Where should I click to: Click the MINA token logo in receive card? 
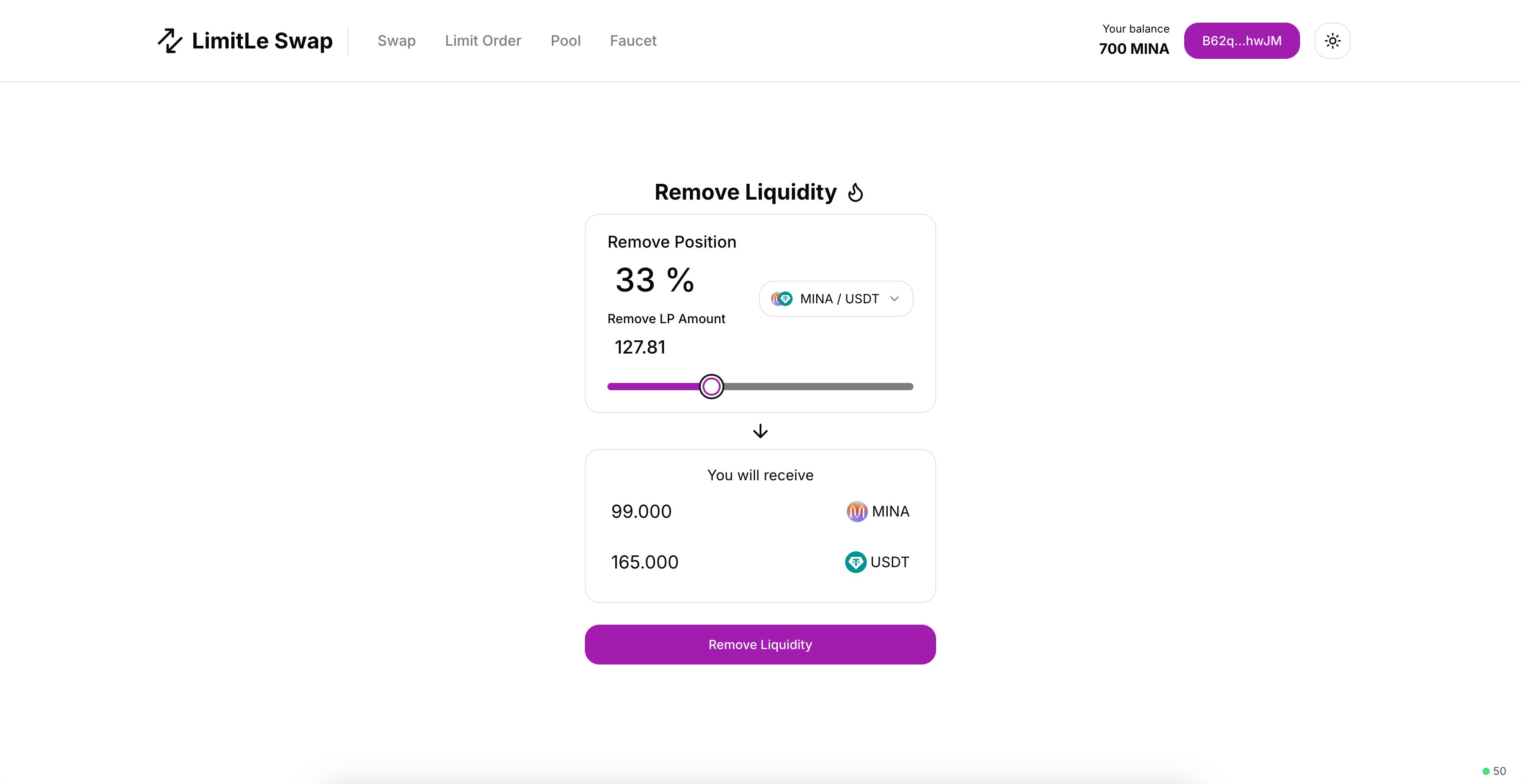[857, 511]
